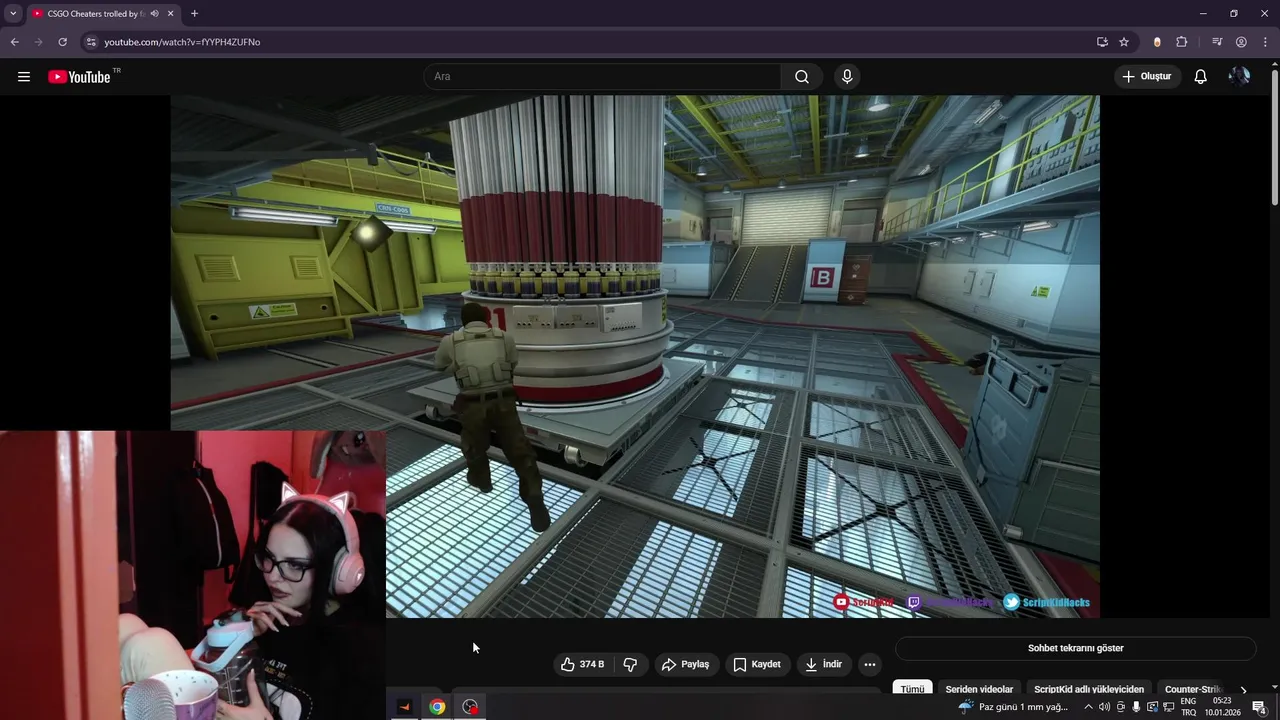Download the video with İndir
1280x720 pixels.
825,664
